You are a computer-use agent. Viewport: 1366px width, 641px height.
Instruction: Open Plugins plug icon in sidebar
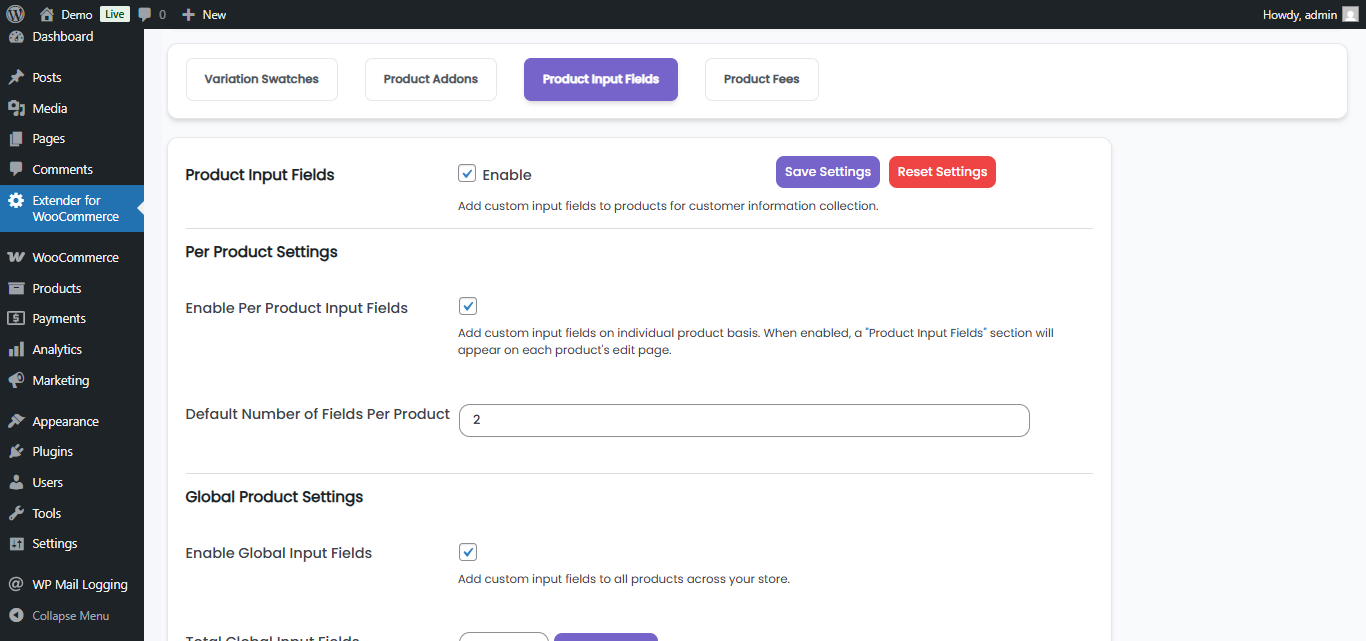[x=16, y=451]
